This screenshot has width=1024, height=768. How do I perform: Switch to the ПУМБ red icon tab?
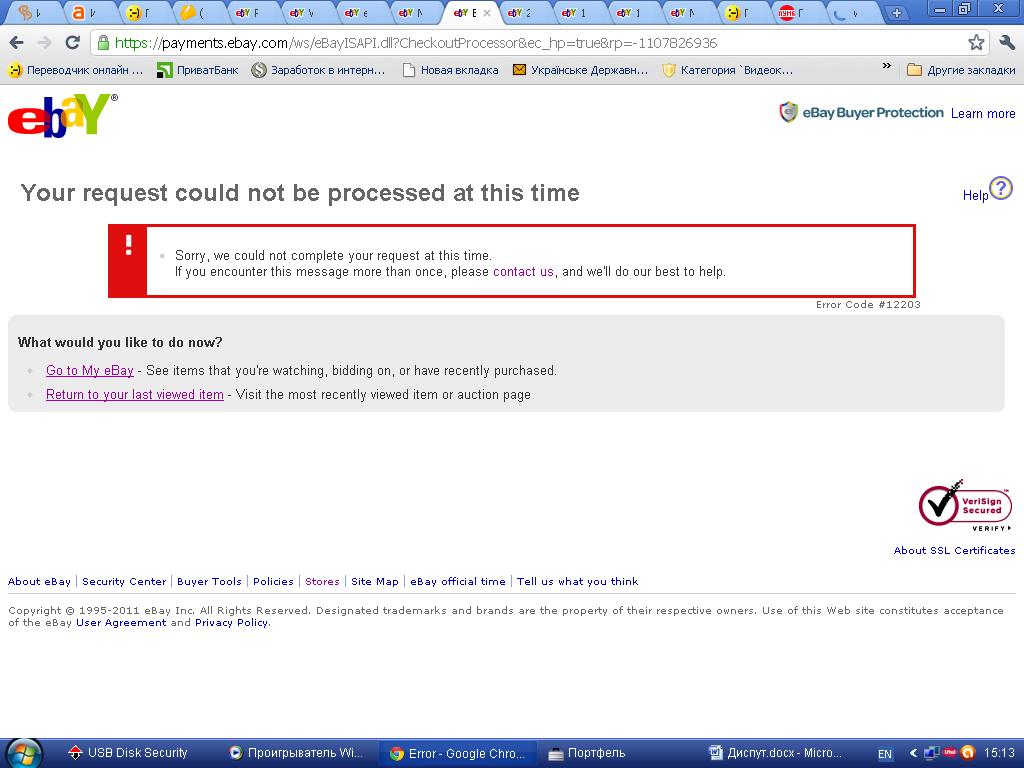click(x=796, y=12)
